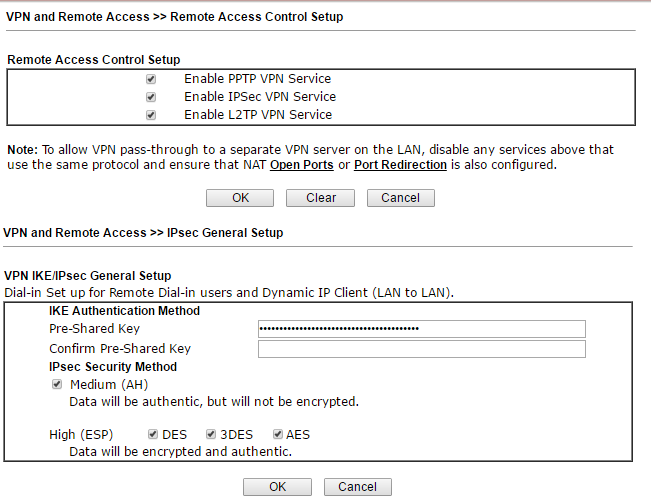Uncheck the Medium (AH) security method
The height and width of the screenshot is (499, 651).
coord(57,384)
